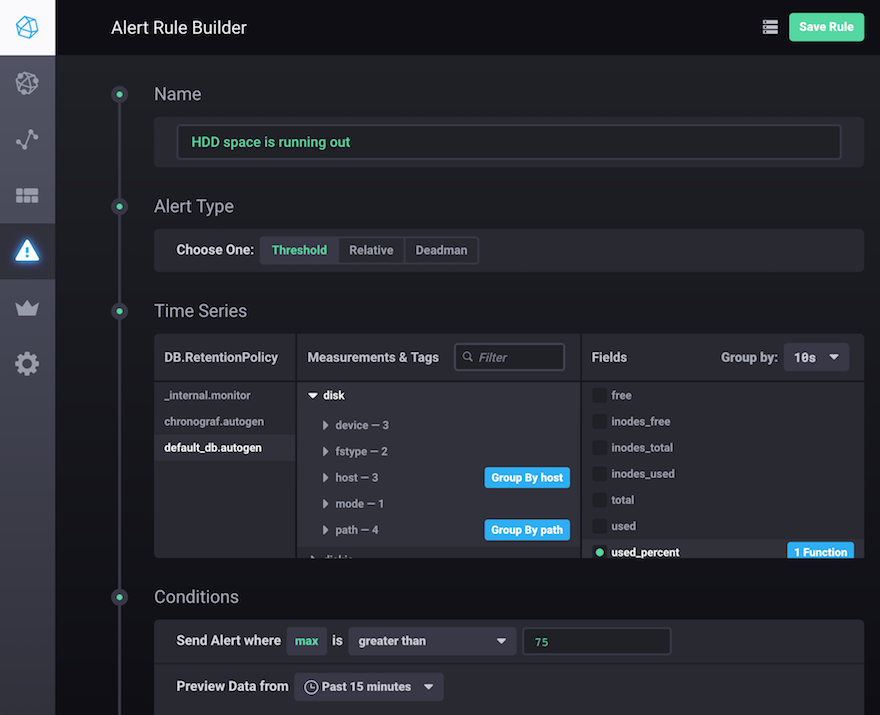Click the Save Rule button
Screen dimensions: 880x715
coord(826,27)
